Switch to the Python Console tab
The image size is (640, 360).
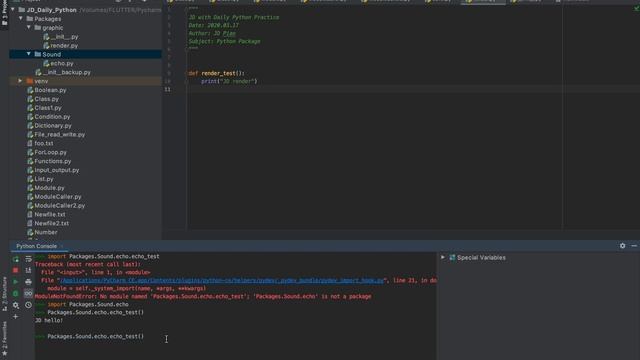[x=37, y=246]
